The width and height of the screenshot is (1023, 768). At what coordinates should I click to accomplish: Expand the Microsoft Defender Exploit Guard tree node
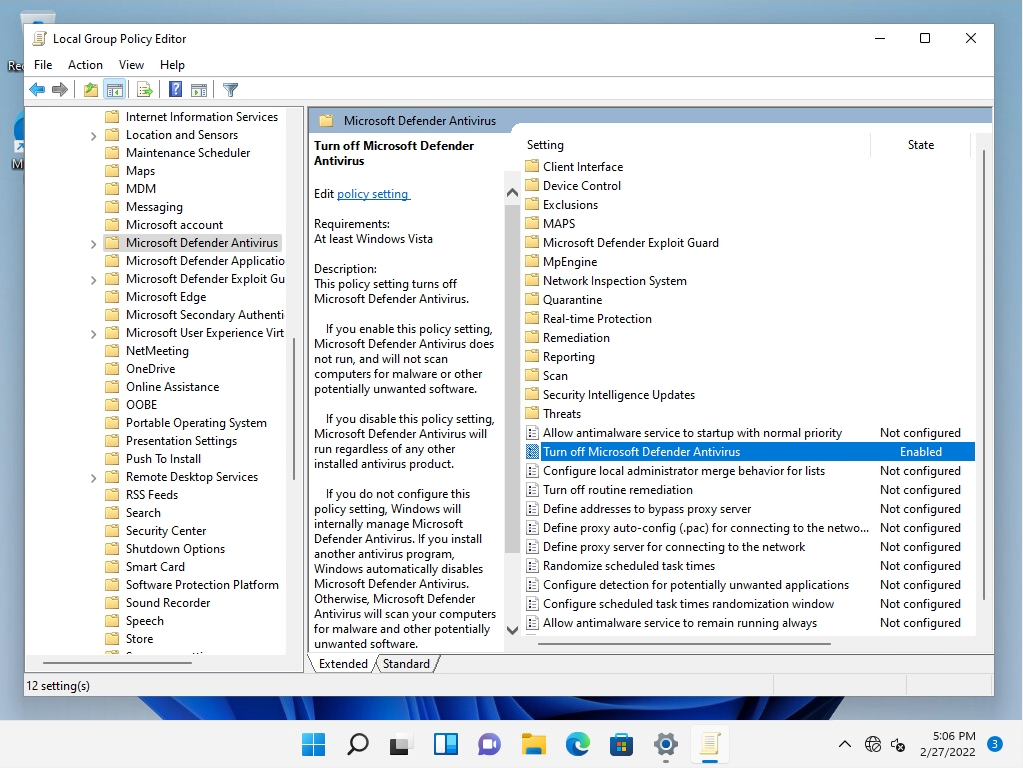[x=93, y=279]
